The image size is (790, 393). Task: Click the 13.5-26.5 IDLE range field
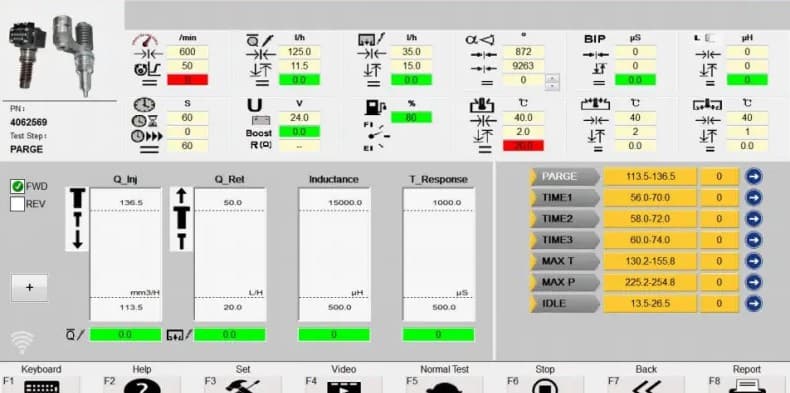(650, 304)
